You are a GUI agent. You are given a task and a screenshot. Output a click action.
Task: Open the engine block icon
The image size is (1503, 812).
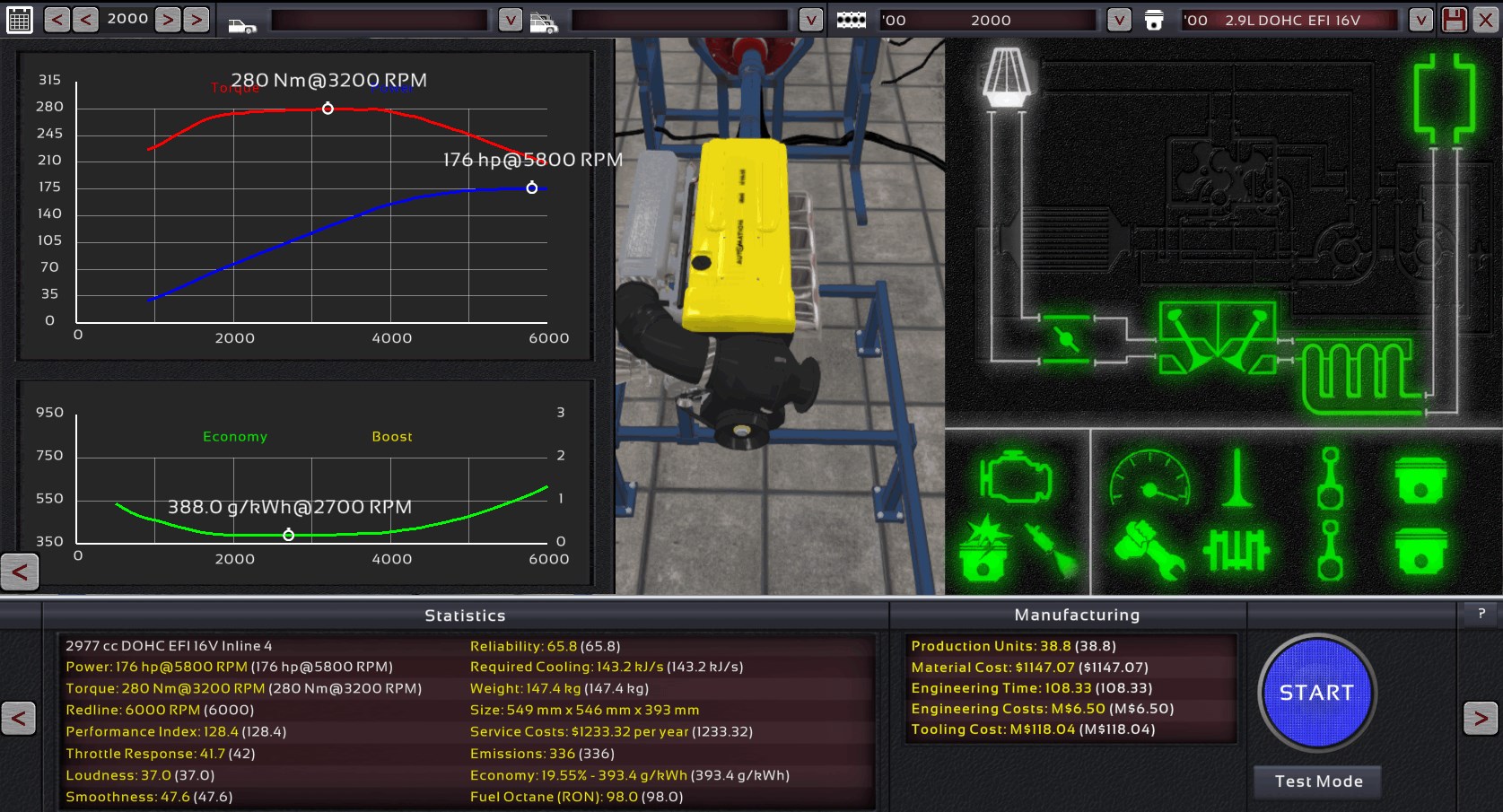[1015, 476]
